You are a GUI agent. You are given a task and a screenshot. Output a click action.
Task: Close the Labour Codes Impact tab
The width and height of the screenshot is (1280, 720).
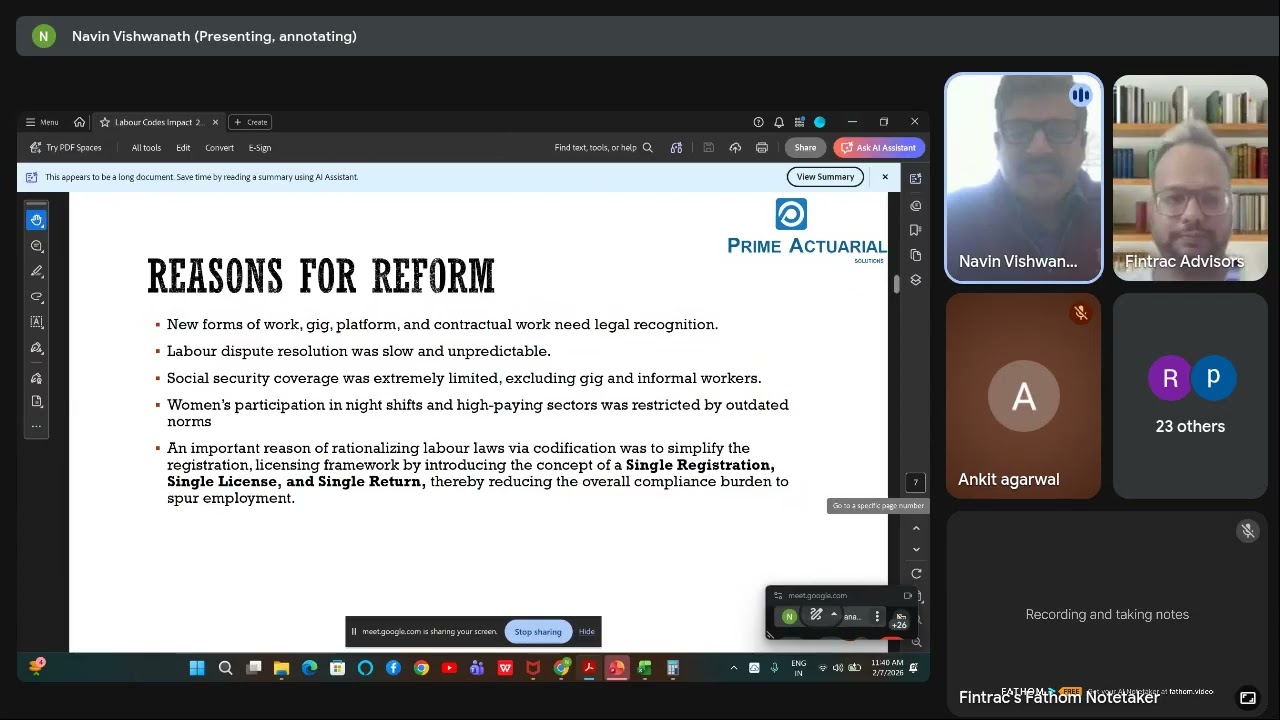point(215,122)
